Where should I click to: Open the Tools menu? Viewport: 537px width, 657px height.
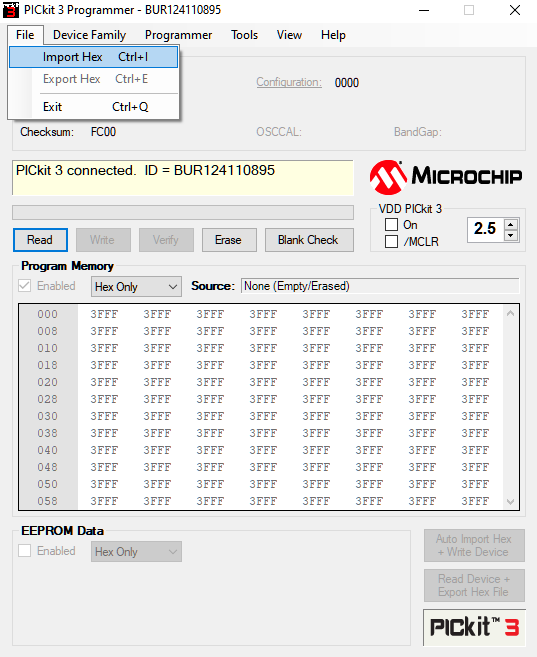coord(244,35)
